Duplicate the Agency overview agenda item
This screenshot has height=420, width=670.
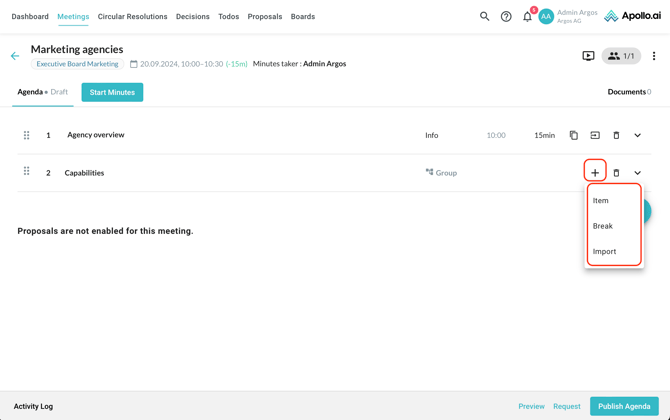(x=574, y=135)
